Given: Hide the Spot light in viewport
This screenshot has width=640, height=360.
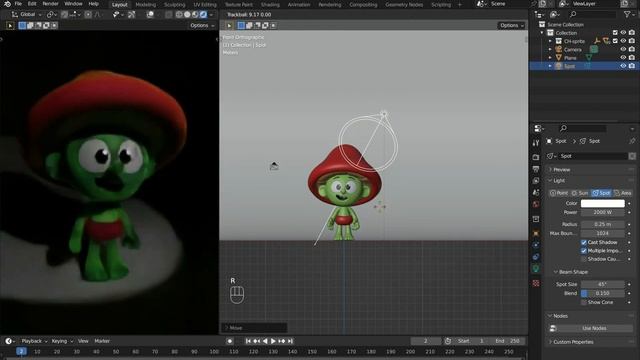Looking at the screenshot, I should [x=623, y=66].
